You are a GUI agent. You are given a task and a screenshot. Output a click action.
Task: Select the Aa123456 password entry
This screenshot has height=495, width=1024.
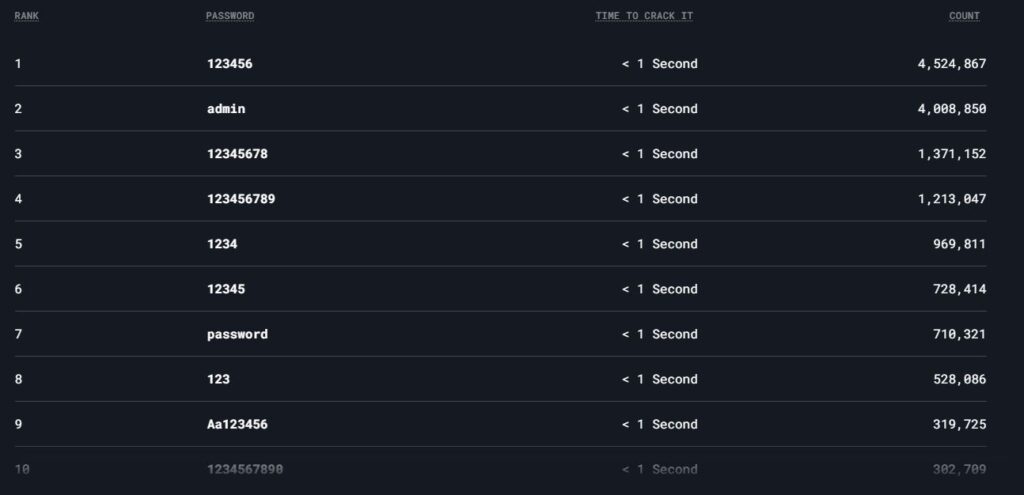tap(237, 424)
